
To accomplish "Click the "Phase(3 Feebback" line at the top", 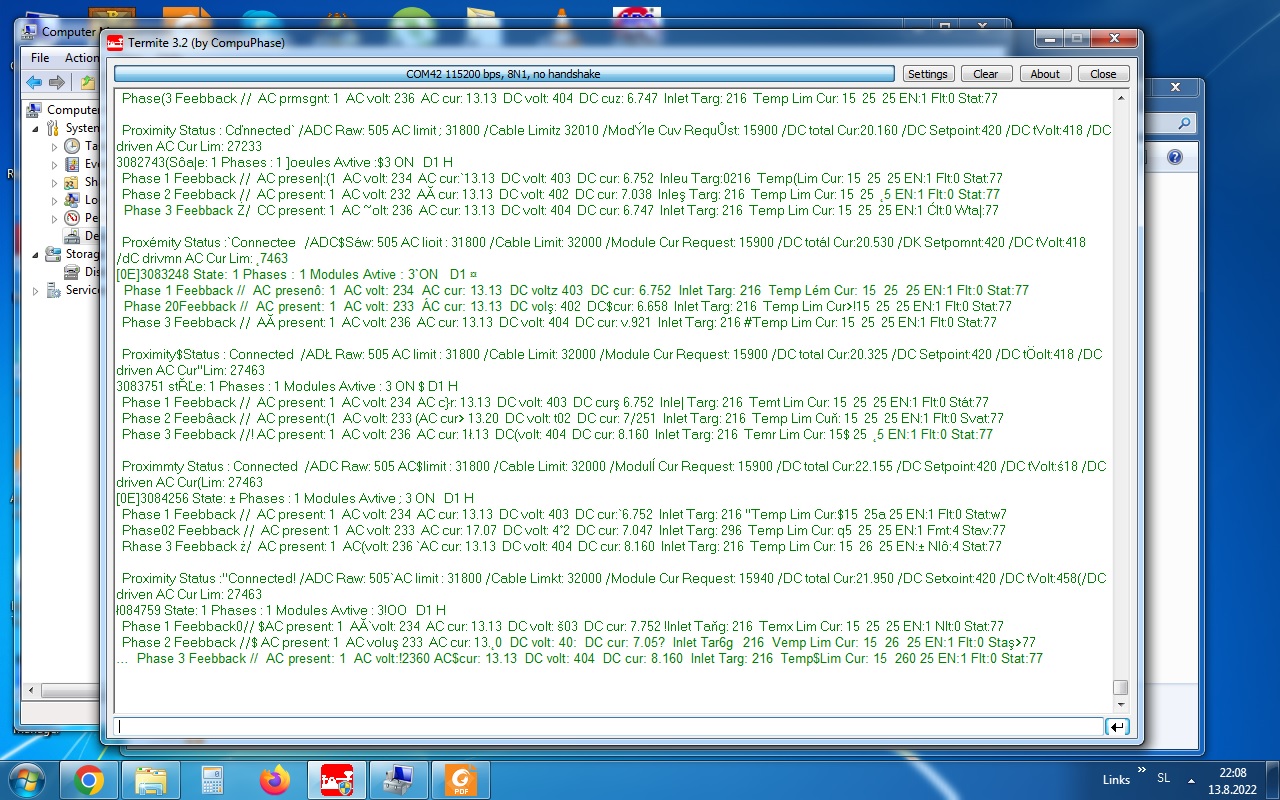I will point(560,98).
